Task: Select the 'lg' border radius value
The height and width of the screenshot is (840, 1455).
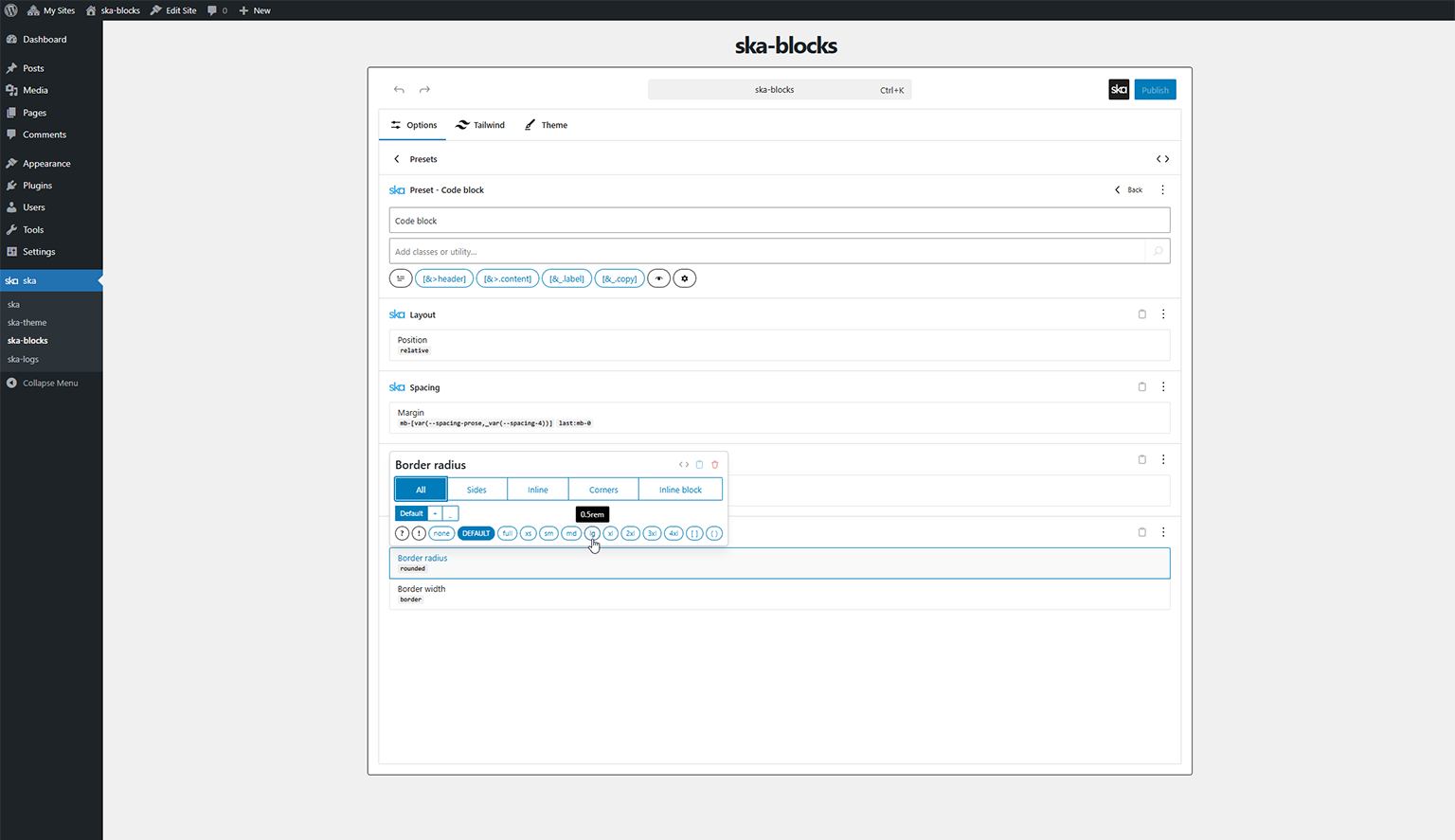Action: pyautogui.click(x=592, y=533)
